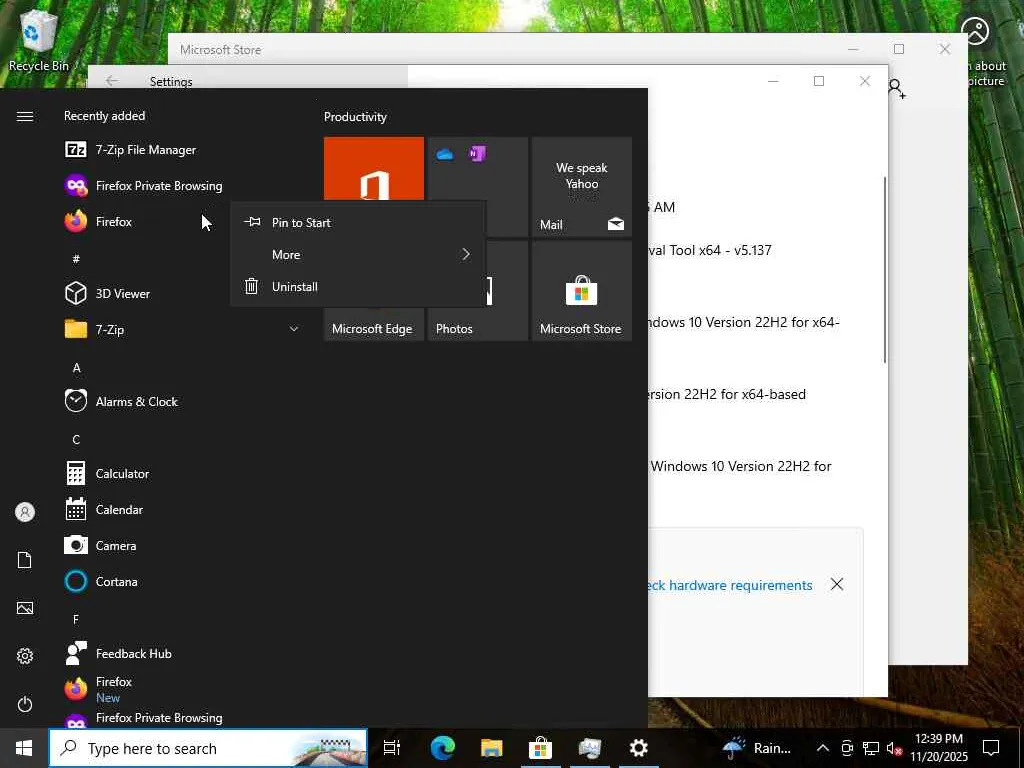The width and height of the screenshot is (1024, 768).
Task: Open the Photos tile
Action: [x=477, y=323]
